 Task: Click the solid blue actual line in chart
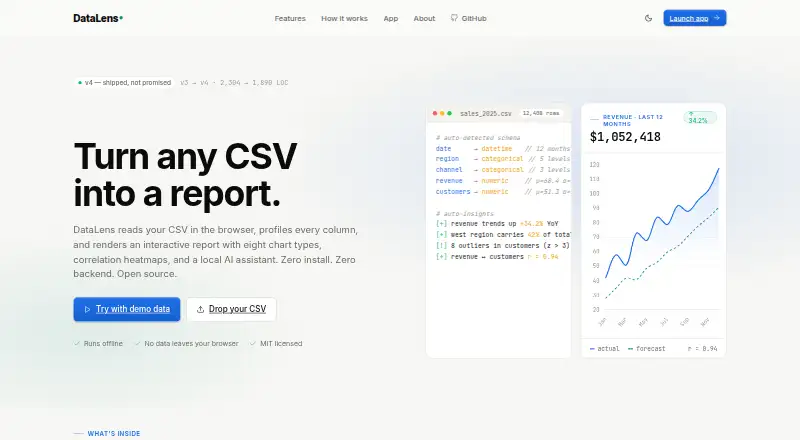click(x=658, y=217)
